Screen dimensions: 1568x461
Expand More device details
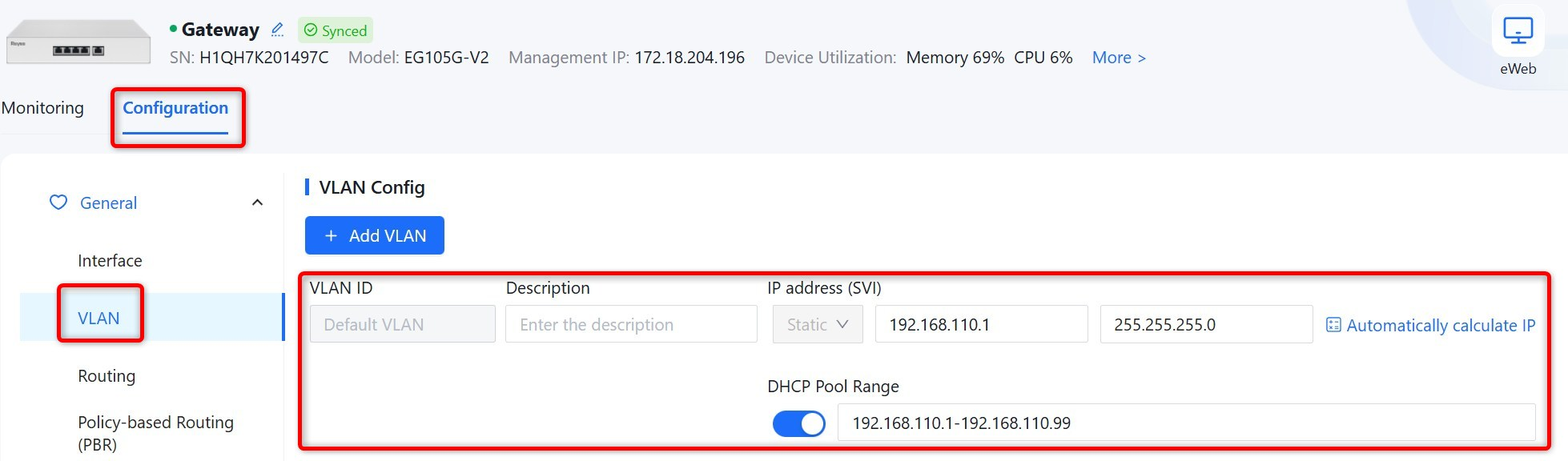1119,58
